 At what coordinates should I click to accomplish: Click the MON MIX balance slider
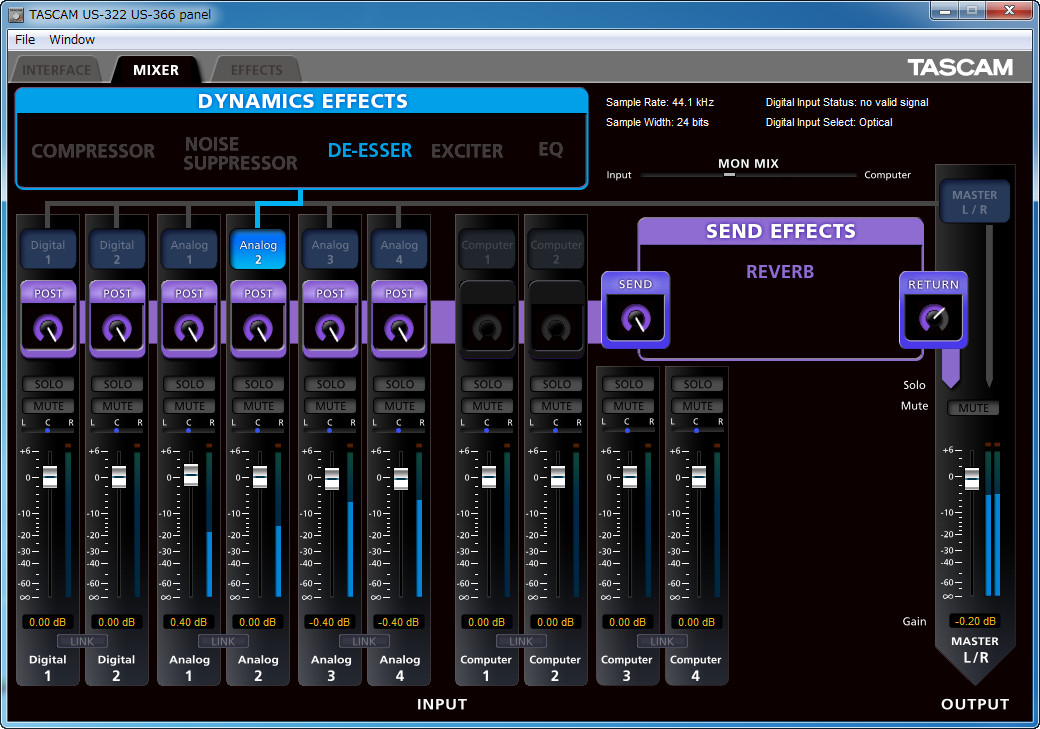click(x=729, y=174)
